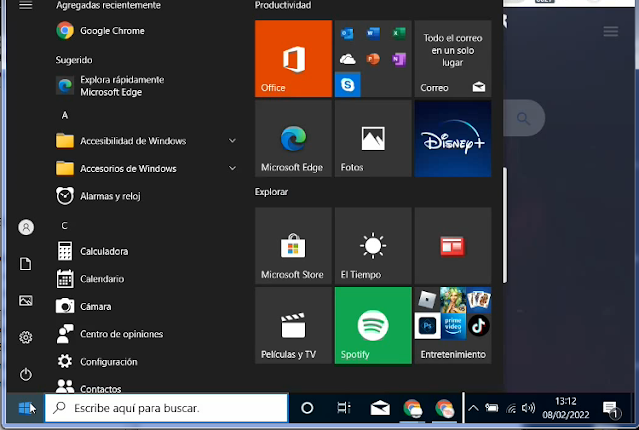Open Alarmas y reloj app
Screen dimensions: 639x430
point(98,196)
